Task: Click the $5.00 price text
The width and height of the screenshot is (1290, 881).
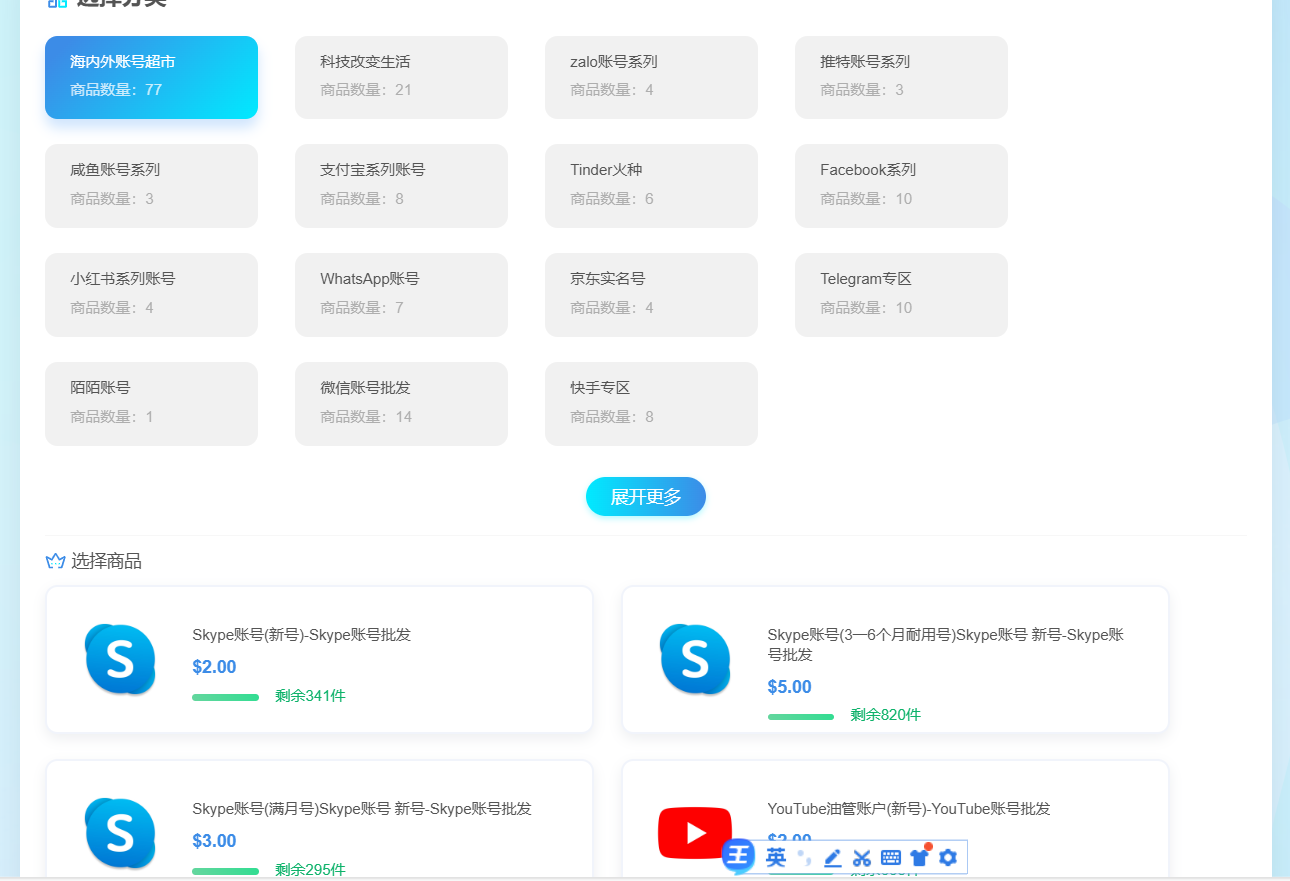Action: click(x=790, y=687)
